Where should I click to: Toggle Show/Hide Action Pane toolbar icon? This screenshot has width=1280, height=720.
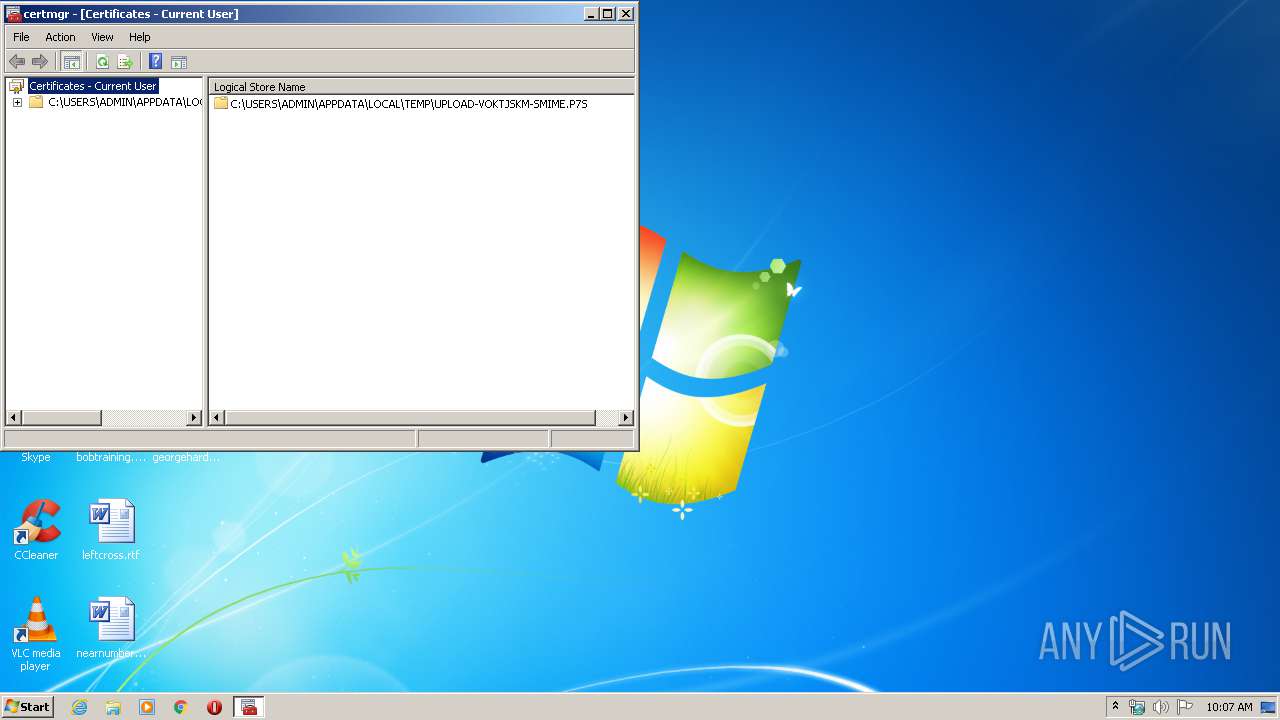pos(179,61)
